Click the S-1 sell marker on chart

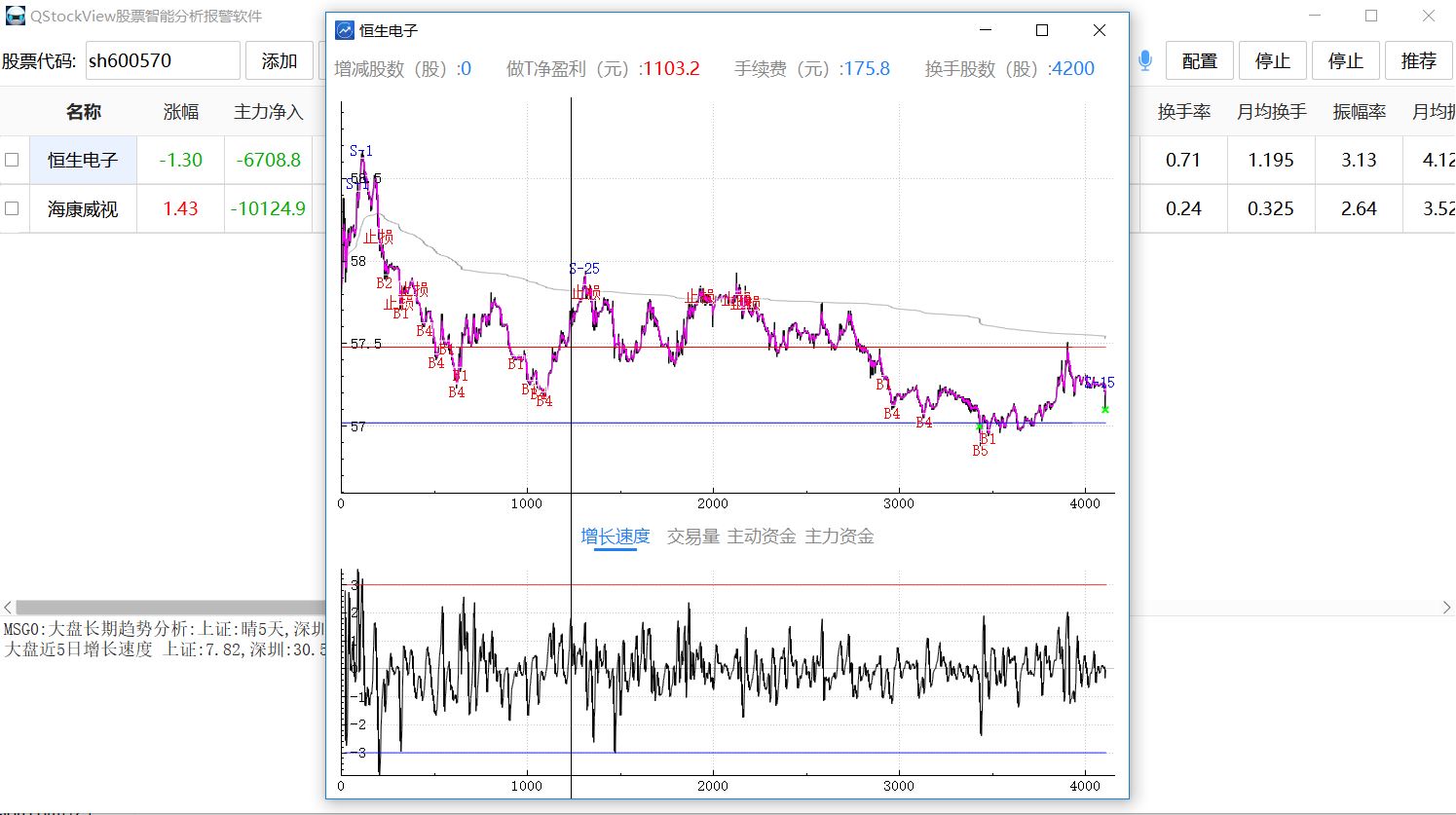coord(361,151)
